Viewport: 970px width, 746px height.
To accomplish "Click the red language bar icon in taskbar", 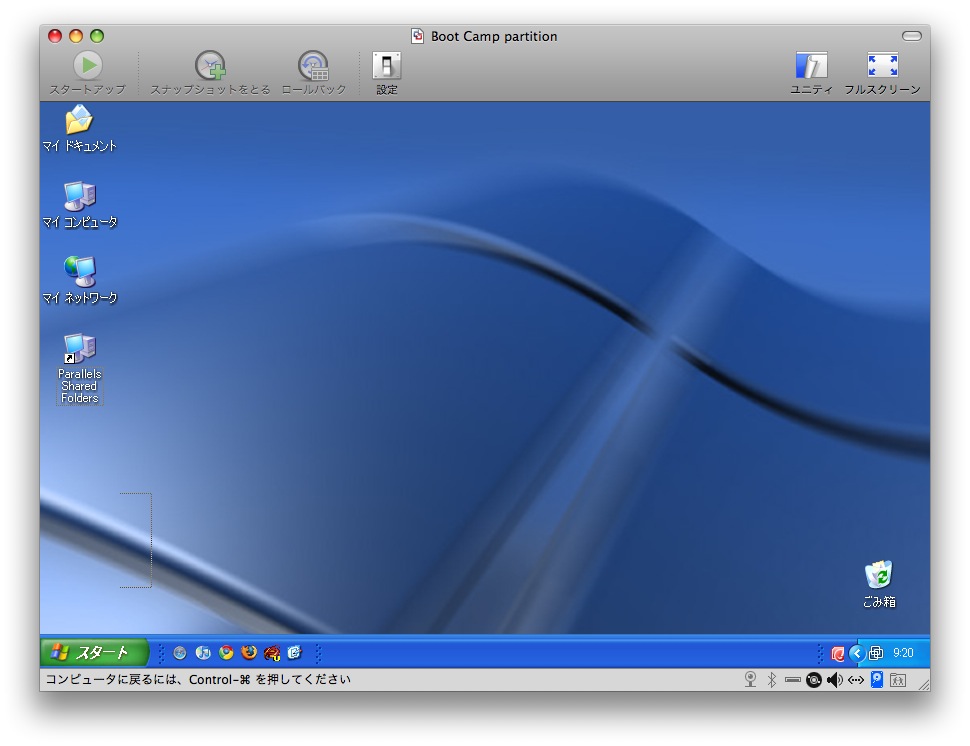I will pyautogui.click(x=838, y=653).
